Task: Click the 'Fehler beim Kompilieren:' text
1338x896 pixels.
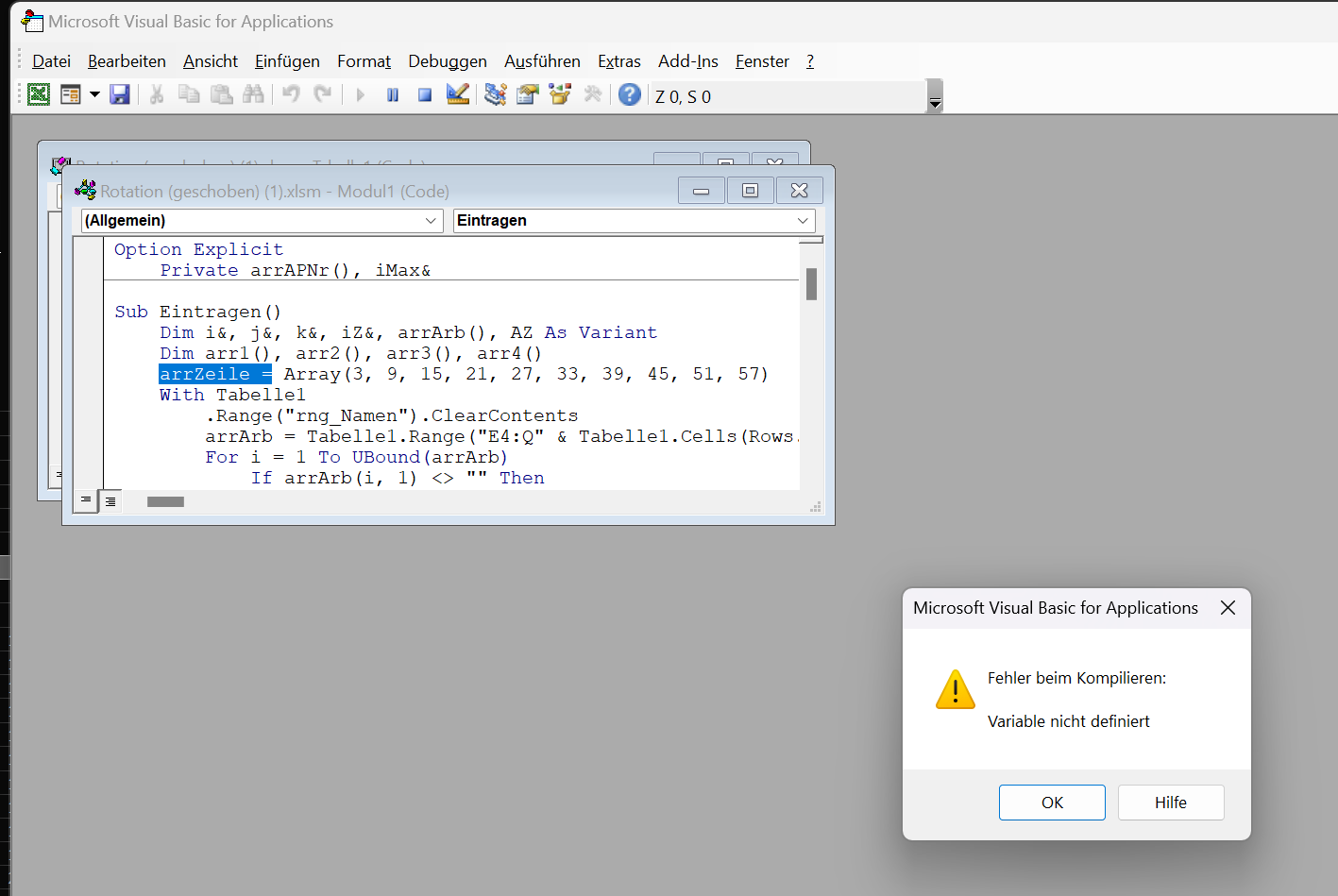Action: click(1076, 678)
